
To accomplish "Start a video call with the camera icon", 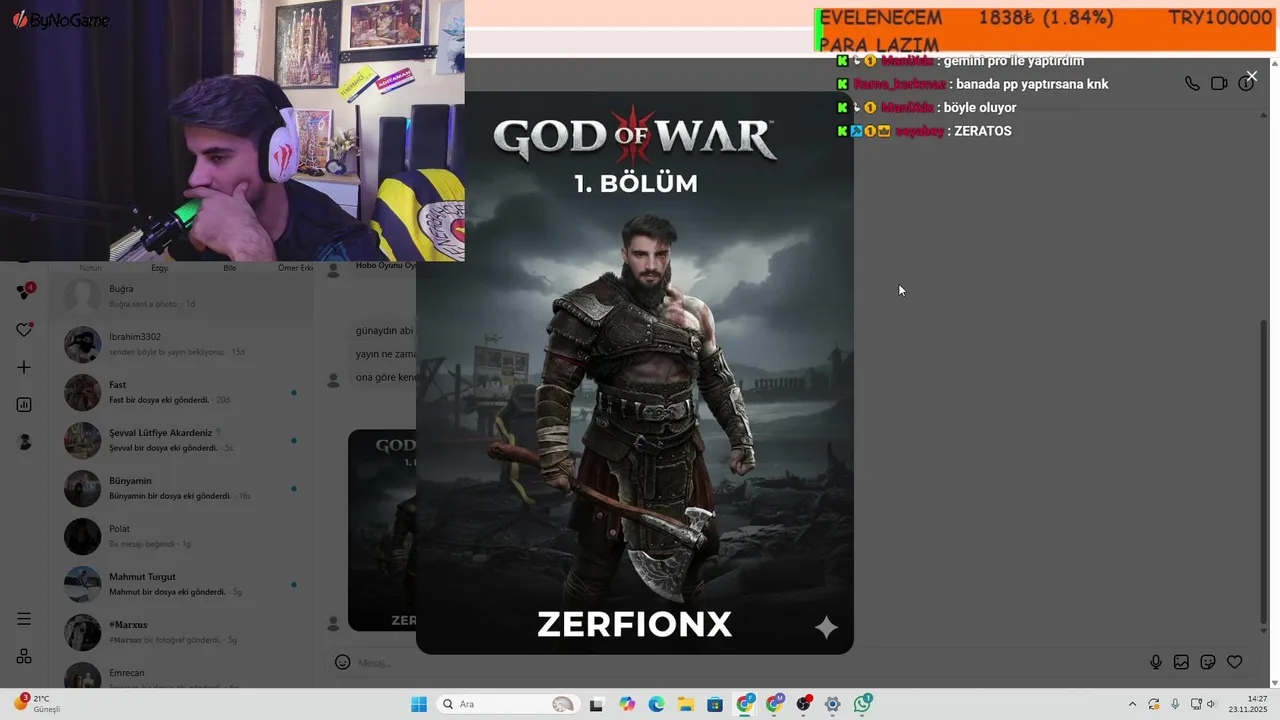I will click(1219, 84).
